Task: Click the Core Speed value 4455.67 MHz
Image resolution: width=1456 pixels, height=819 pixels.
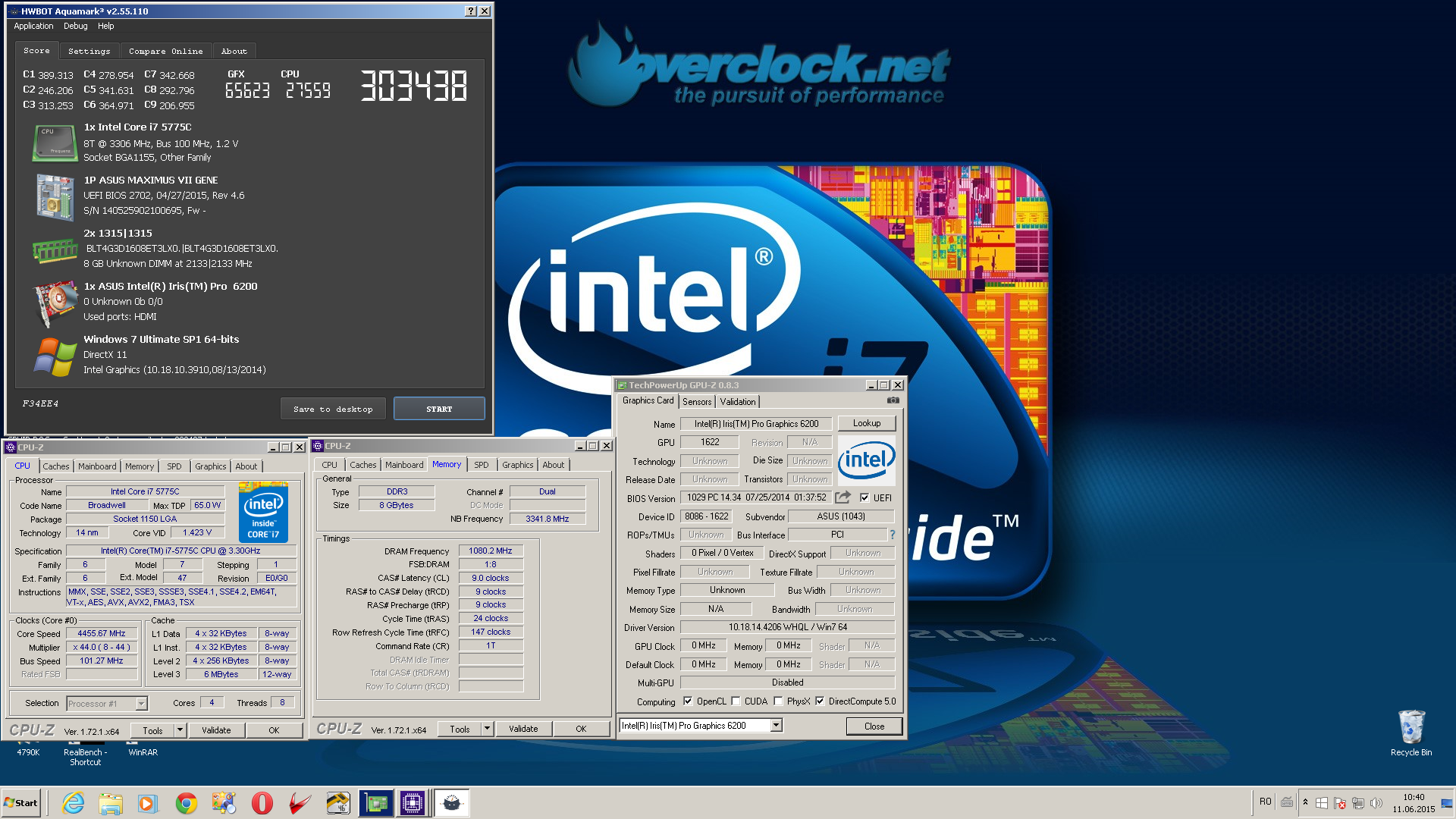Action: coord(102,633)
